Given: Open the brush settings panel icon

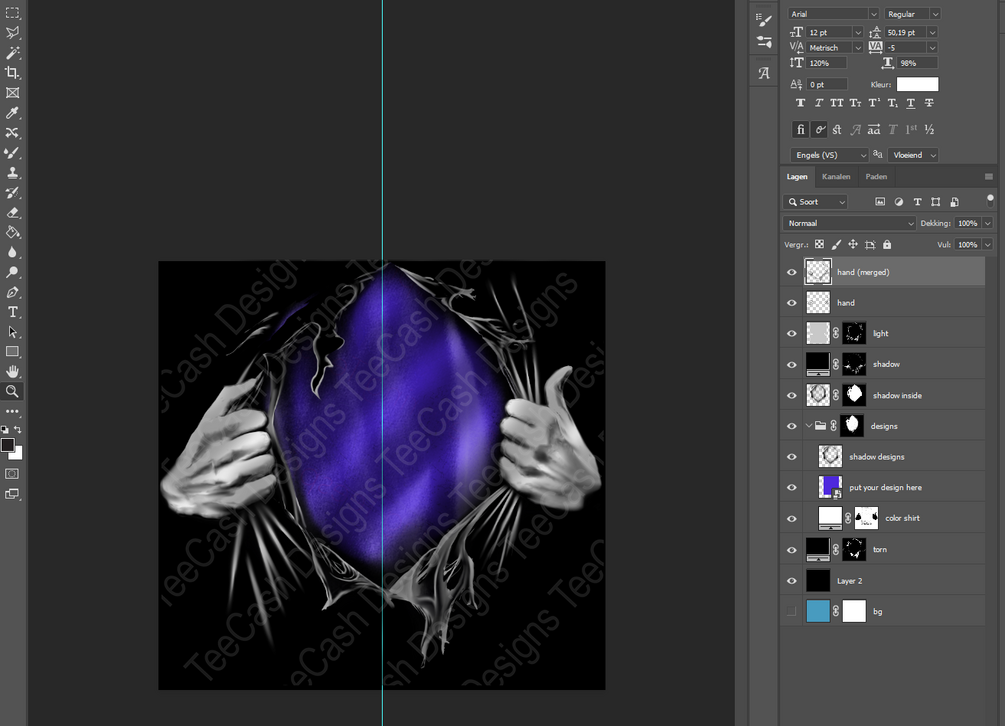Looking at the screenshot, I should click(x=764, y=21).
